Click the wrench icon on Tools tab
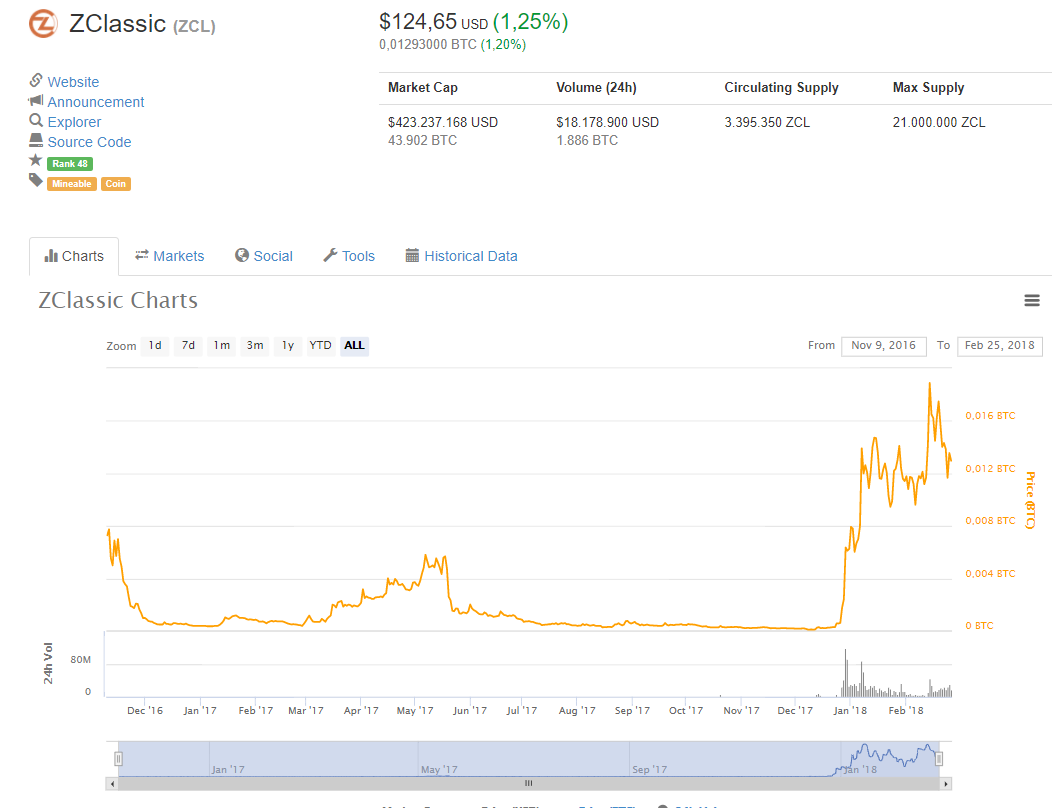Screen dimensions: 1054x808 pyautogui.click(x=330, y=255)
